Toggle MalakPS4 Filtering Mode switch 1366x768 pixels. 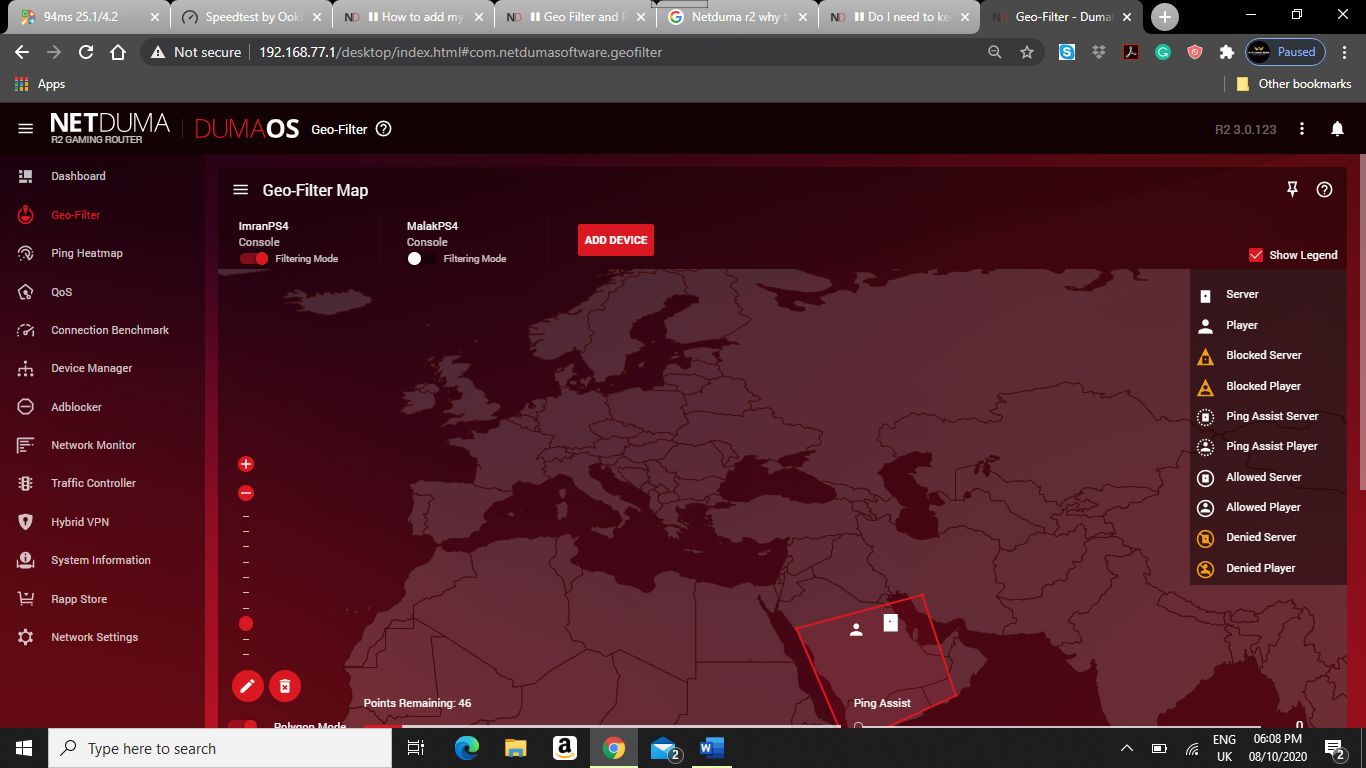422,258
